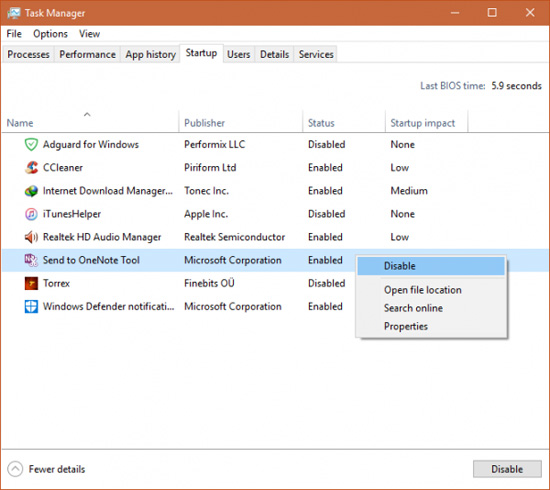This screenshot has width=550, height=490.
Task: Select the Realtek HD Audio speaker icon
Action: pyautogui.click(x=31, y=237)
